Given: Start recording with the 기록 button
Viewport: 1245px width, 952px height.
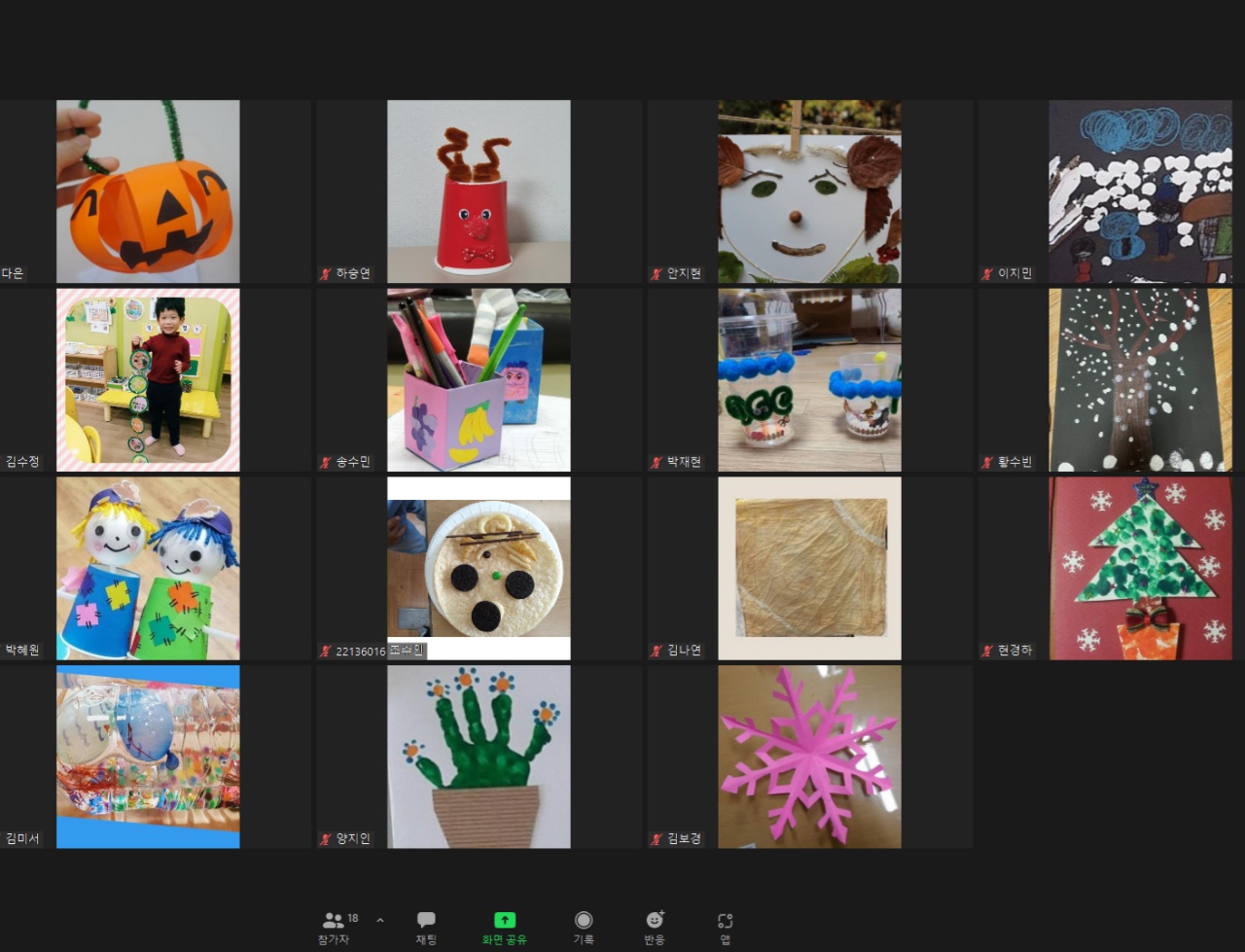Looking at the screenshot, I should (x=584, y=928).
